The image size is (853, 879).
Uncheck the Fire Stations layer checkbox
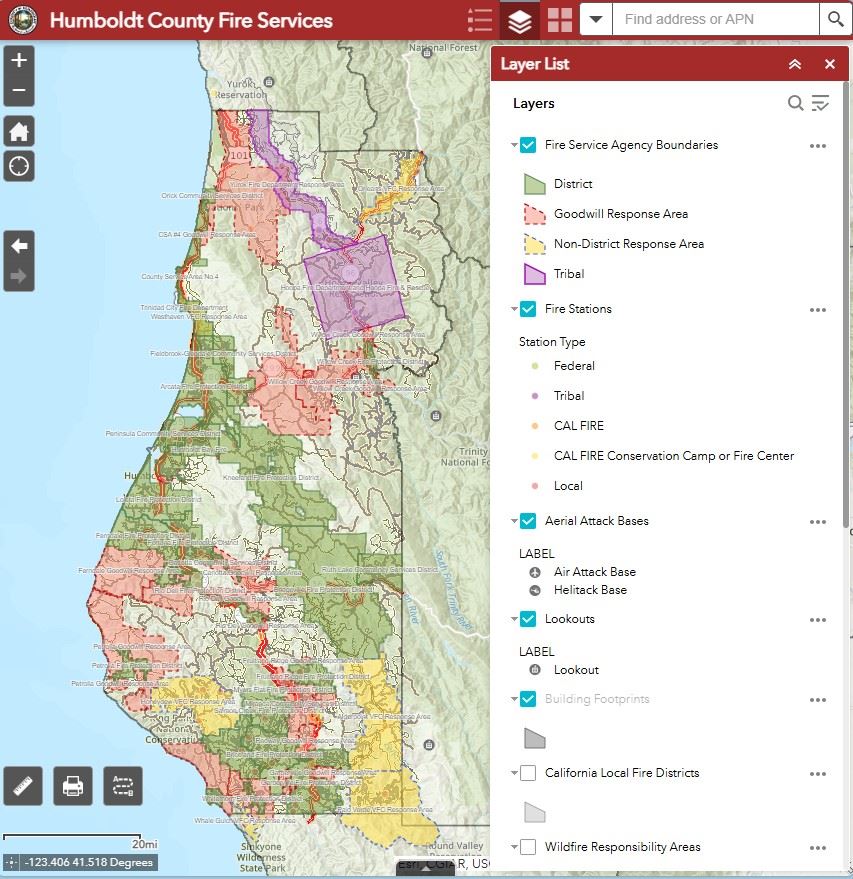pyautogui.click(x=528, y=309)
